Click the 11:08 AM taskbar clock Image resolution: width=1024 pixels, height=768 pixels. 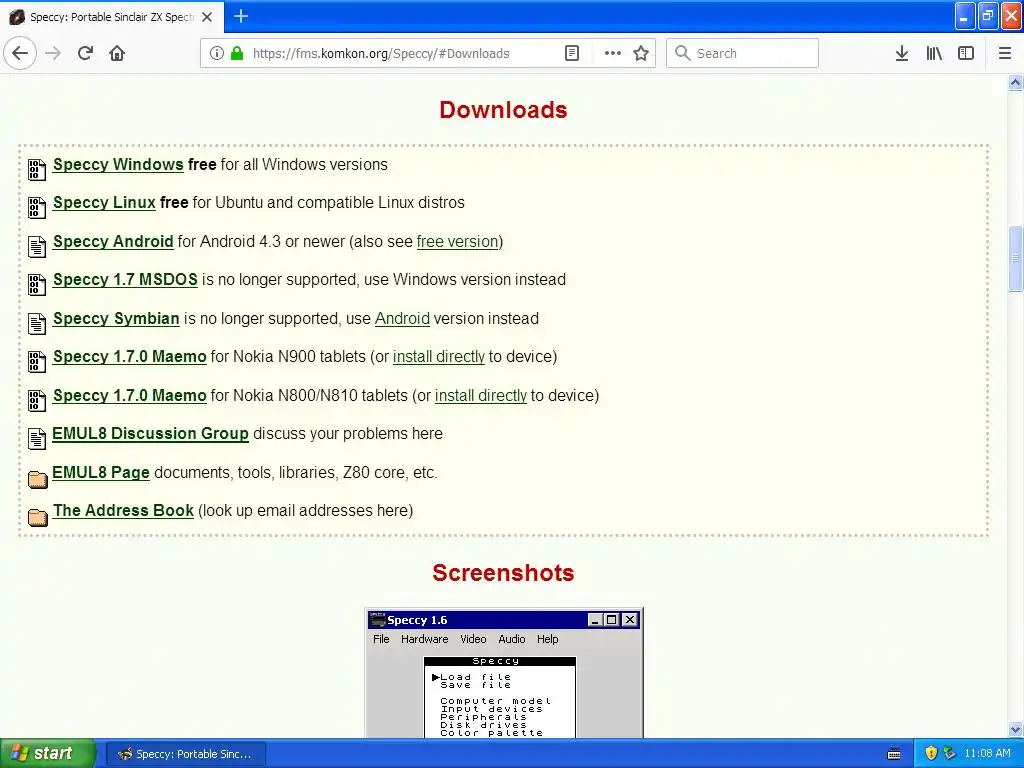tap(987, 754)
